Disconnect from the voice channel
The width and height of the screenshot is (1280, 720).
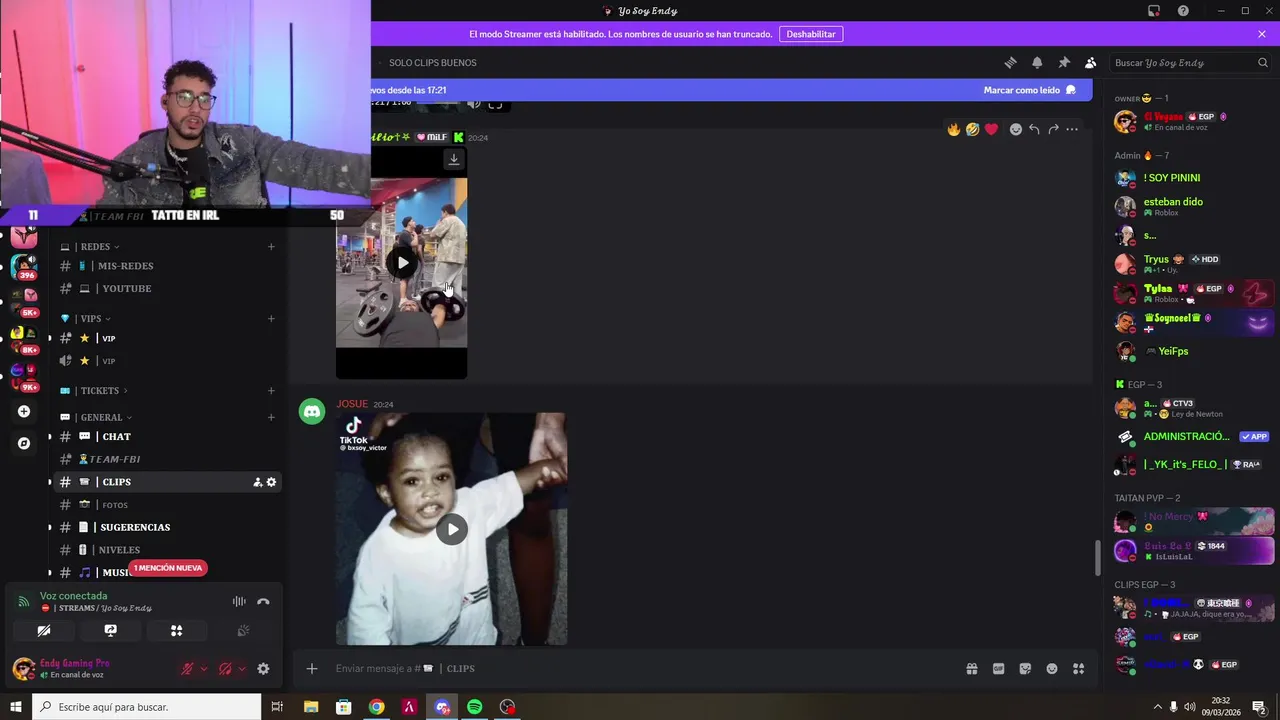click(x=263, y=601)
